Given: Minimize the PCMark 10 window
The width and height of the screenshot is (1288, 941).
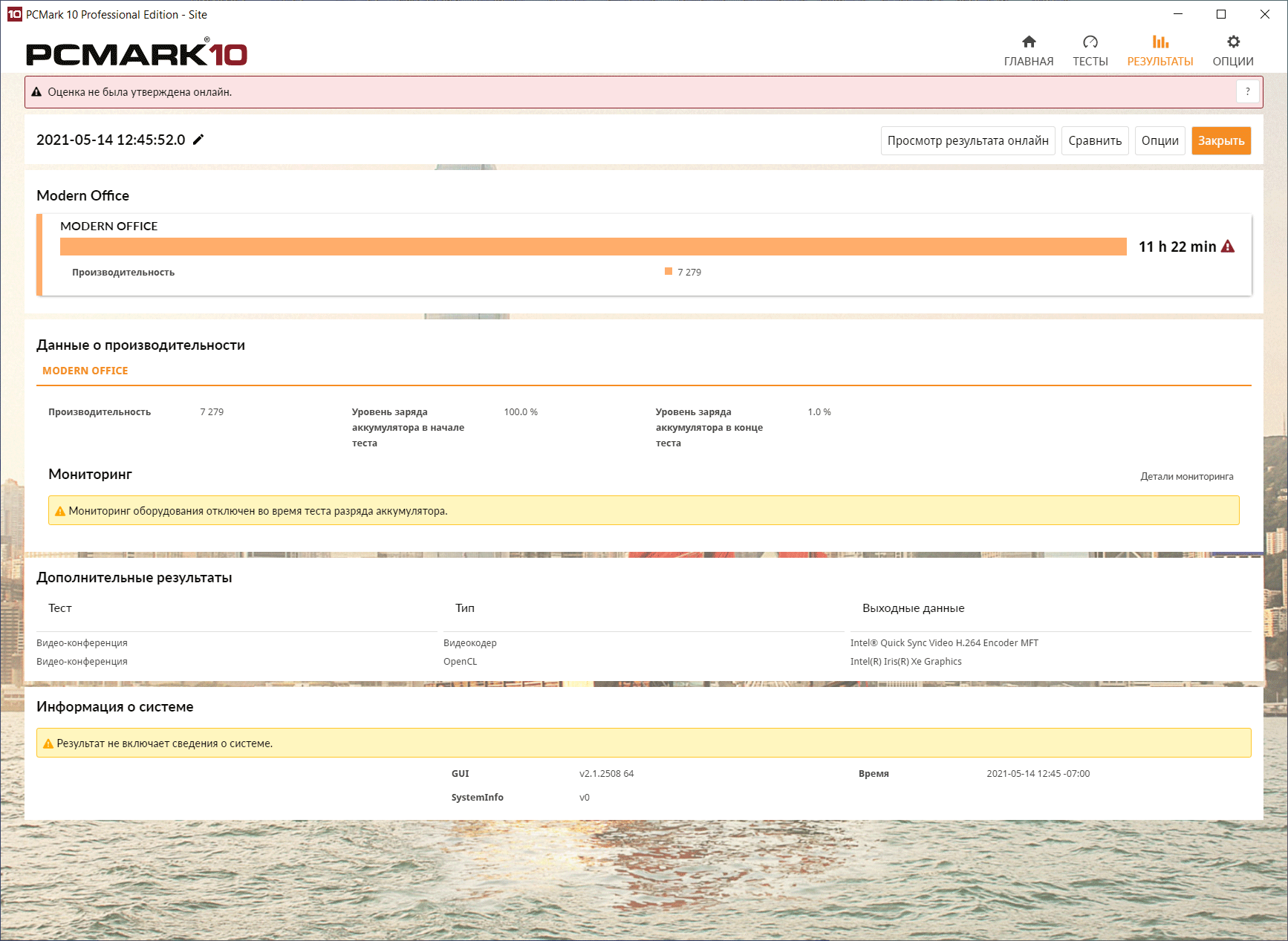Looking at the screenshot, I should 1178,14.
